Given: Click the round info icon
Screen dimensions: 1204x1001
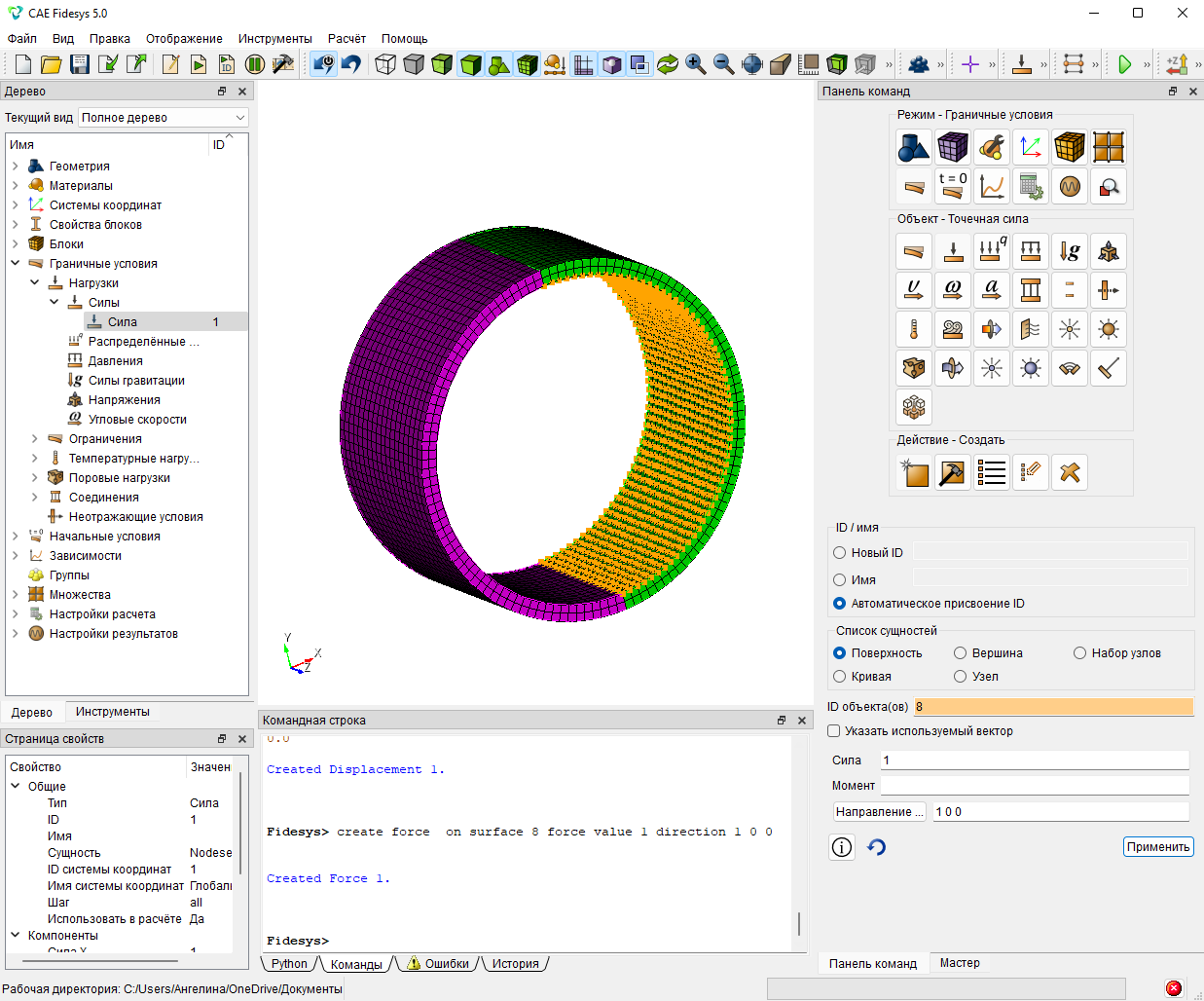Looking at the screenshot, I should 842,847.
